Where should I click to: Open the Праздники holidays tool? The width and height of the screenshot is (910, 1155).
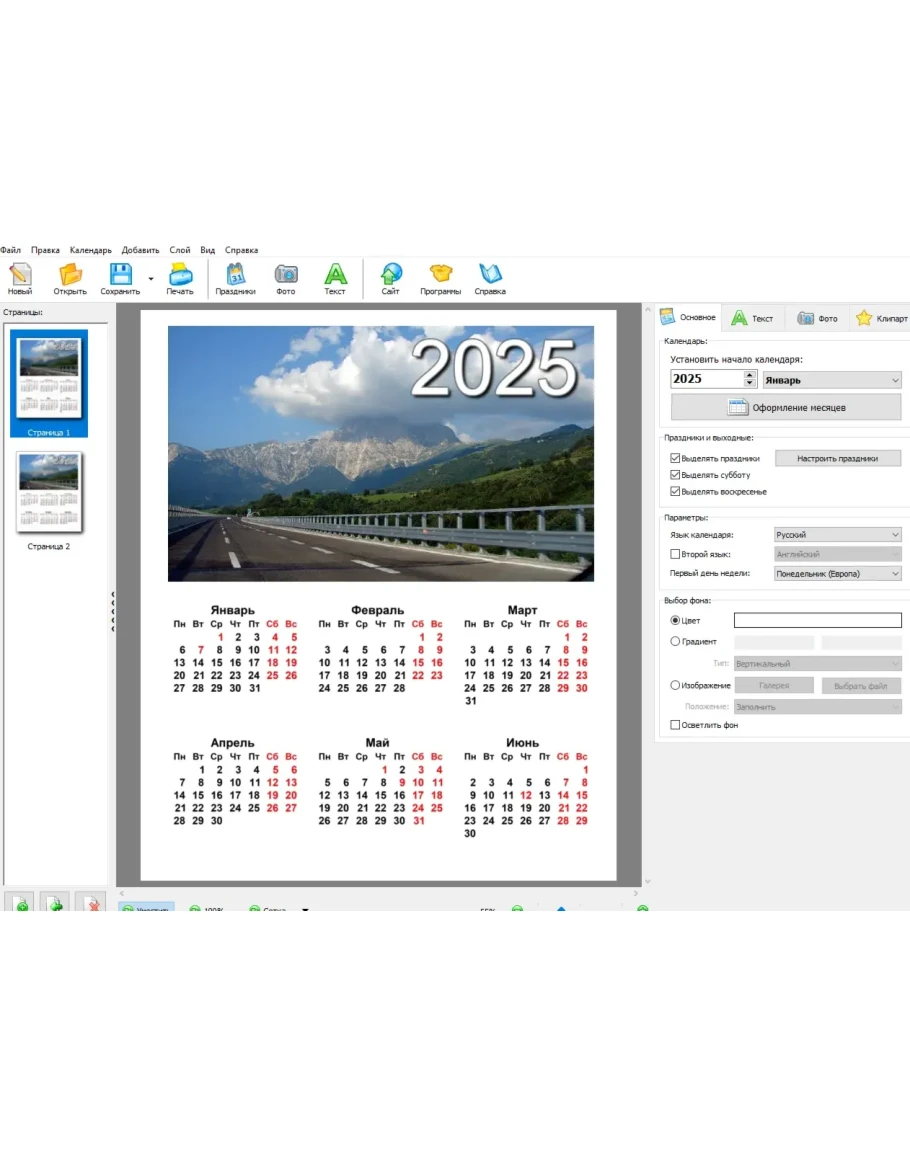[236, 275]
